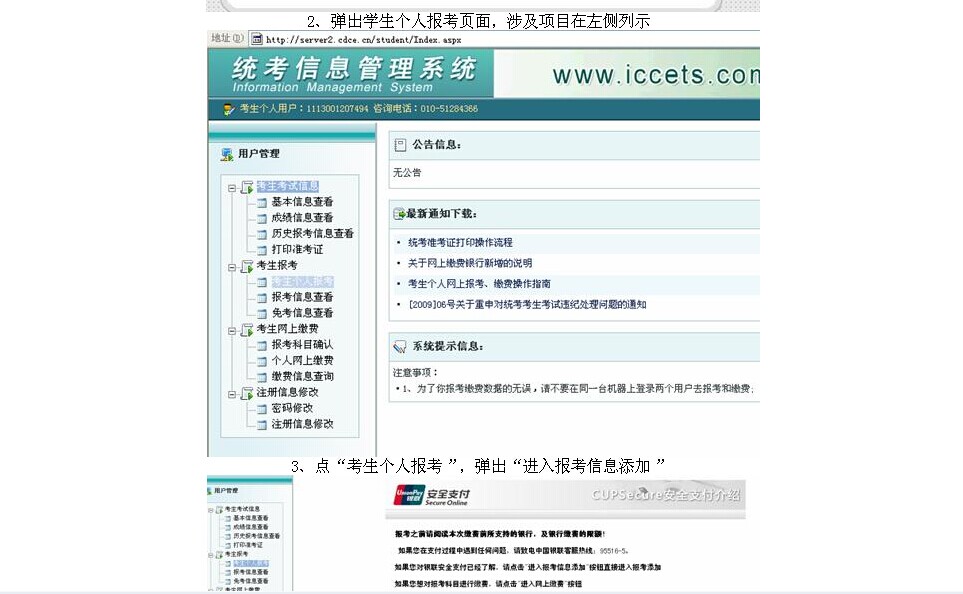Open 个人网上缴费 from the tree
This screenshot has height=594, width=963.
point(302,360)
